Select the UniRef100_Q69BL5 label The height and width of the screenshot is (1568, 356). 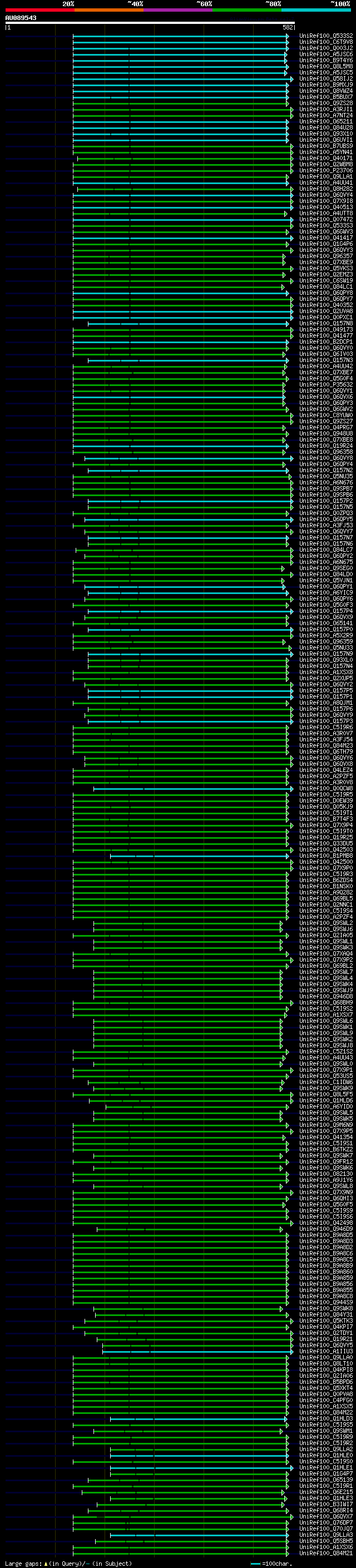tap(326, 898)
